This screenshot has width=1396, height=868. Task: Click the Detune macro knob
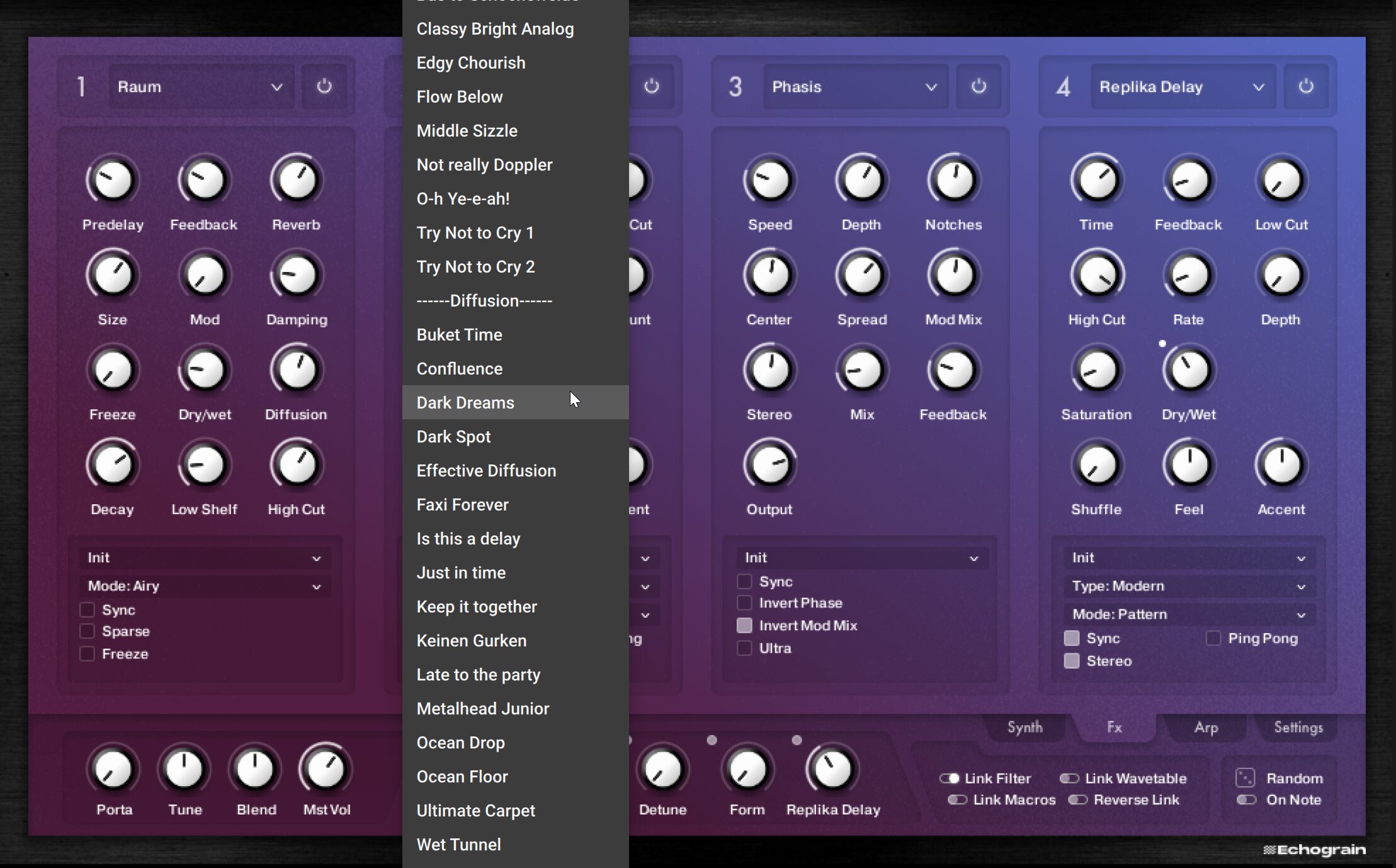(x=662, y=769)
